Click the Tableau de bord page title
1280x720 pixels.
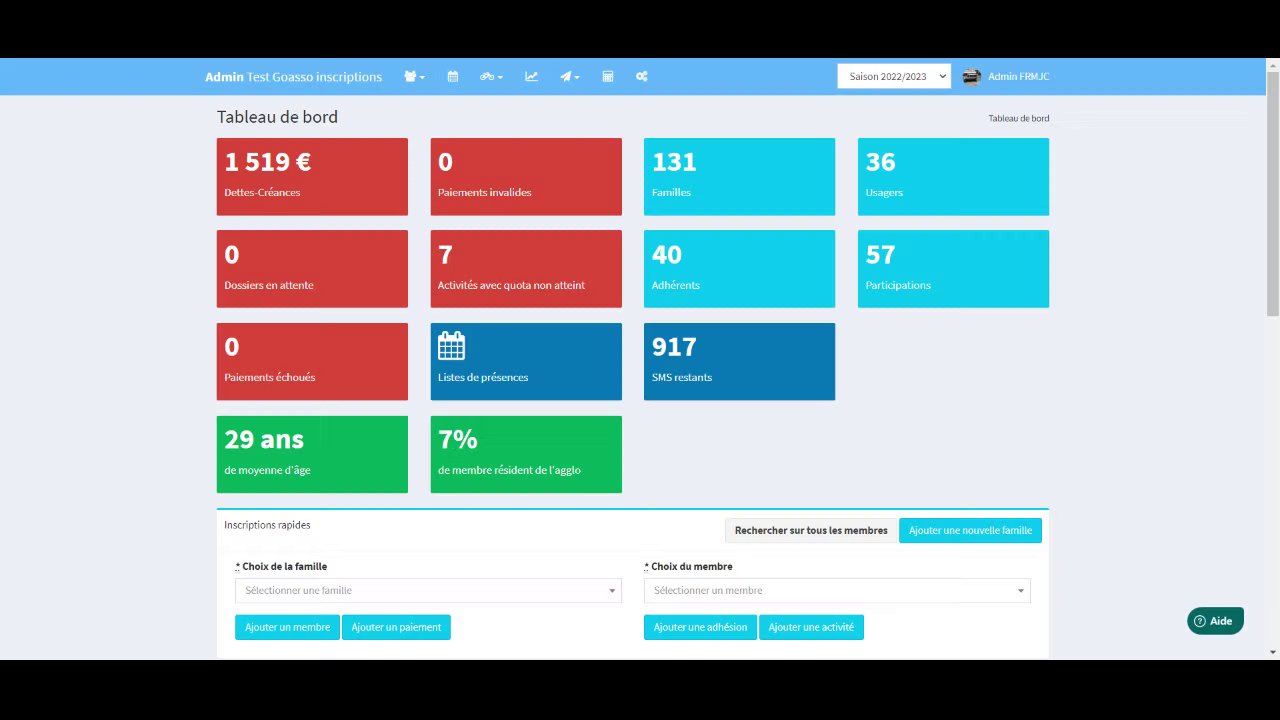(277, 117)
